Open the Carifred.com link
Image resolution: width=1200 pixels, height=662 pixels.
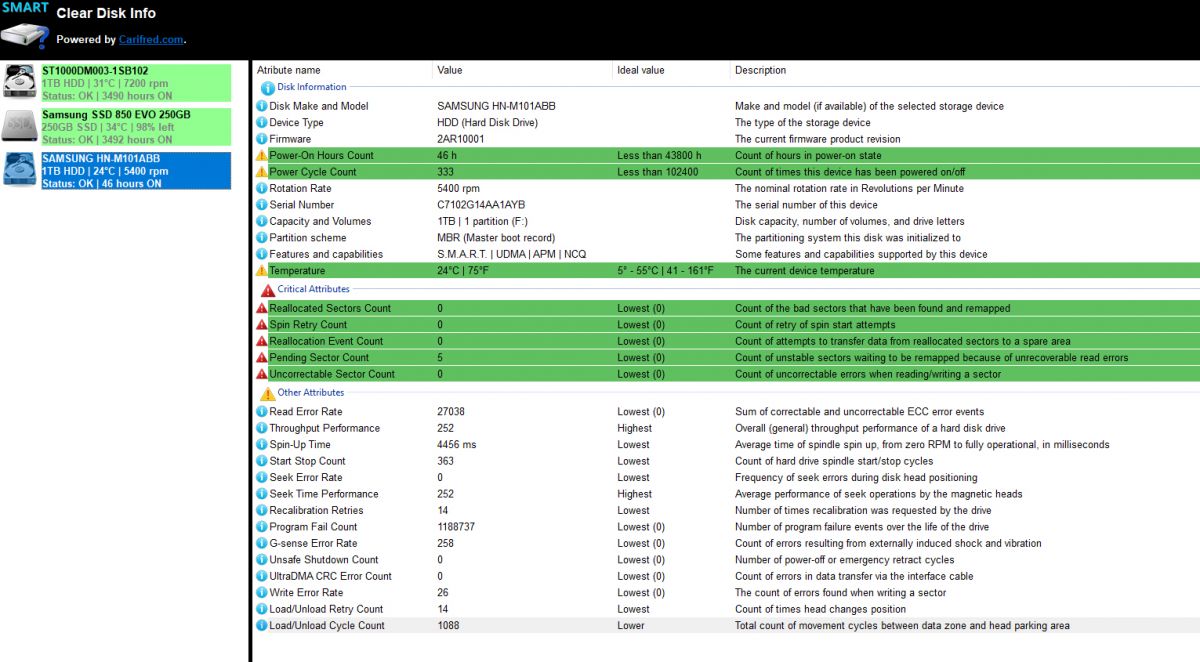coord(151,40)
